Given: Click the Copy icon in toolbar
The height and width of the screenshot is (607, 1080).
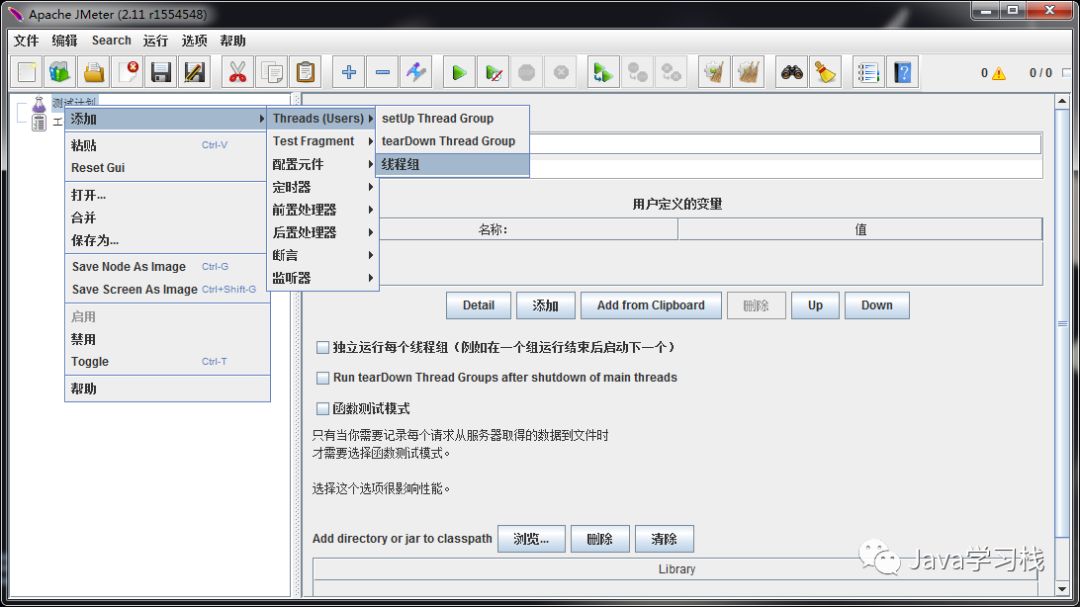Looking at the screenshot, I should (271, 72).
